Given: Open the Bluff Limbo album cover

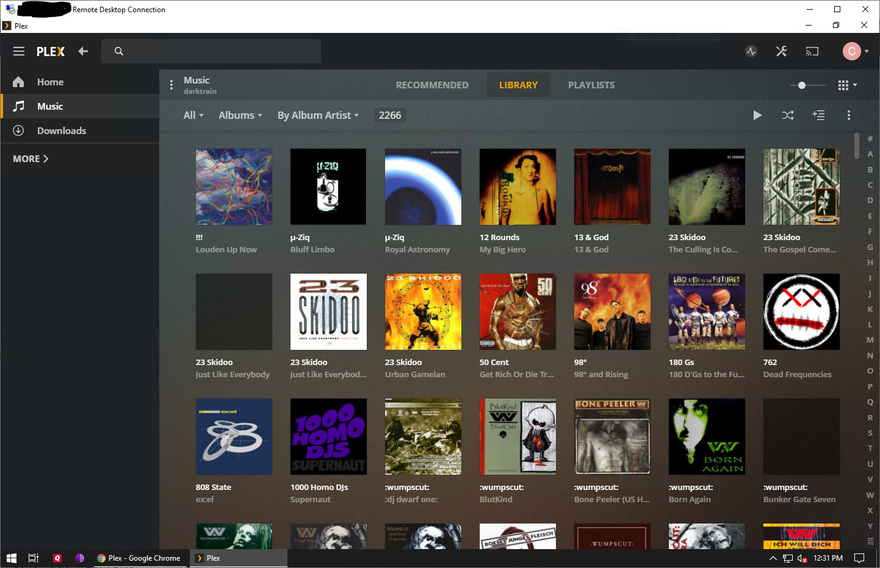Looking at the screenshot, I should [328, 187].
